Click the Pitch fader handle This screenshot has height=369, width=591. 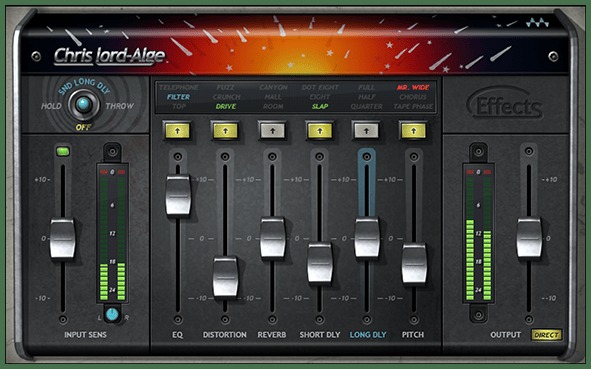coord(414,264)
